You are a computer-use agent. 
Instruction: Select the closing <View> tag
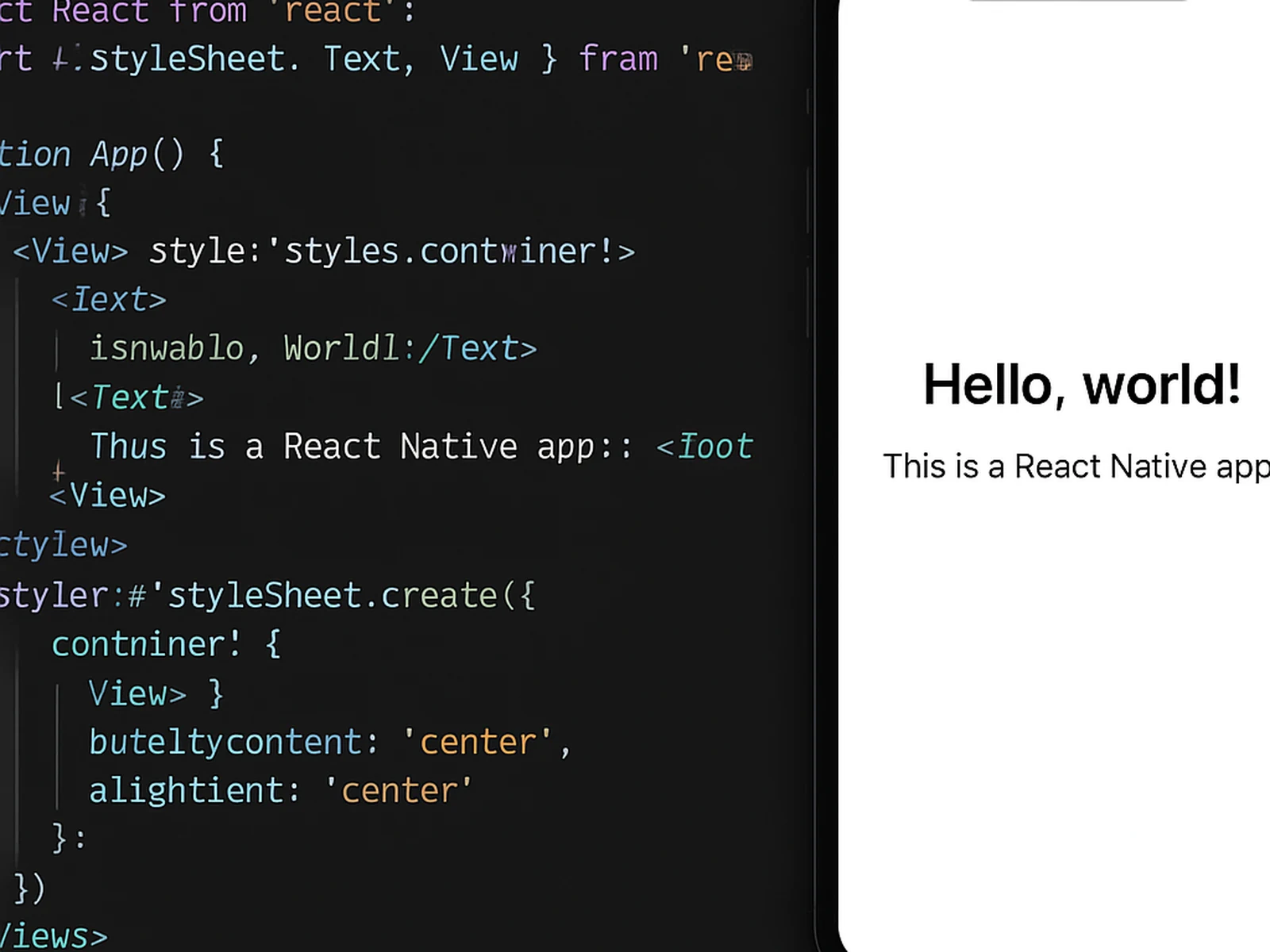pos(107,495)
